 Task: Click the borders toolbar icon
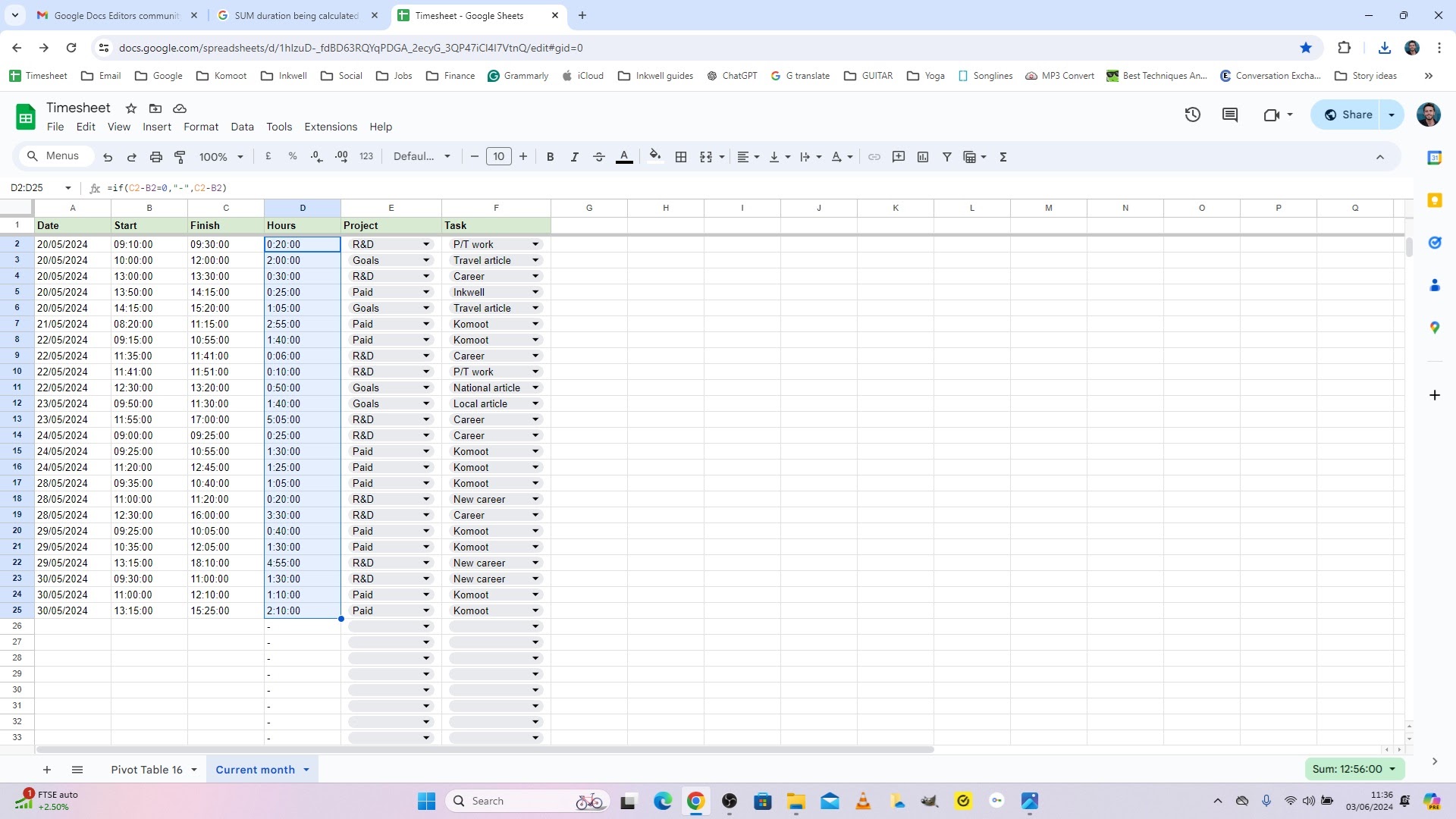pos(681,157)
